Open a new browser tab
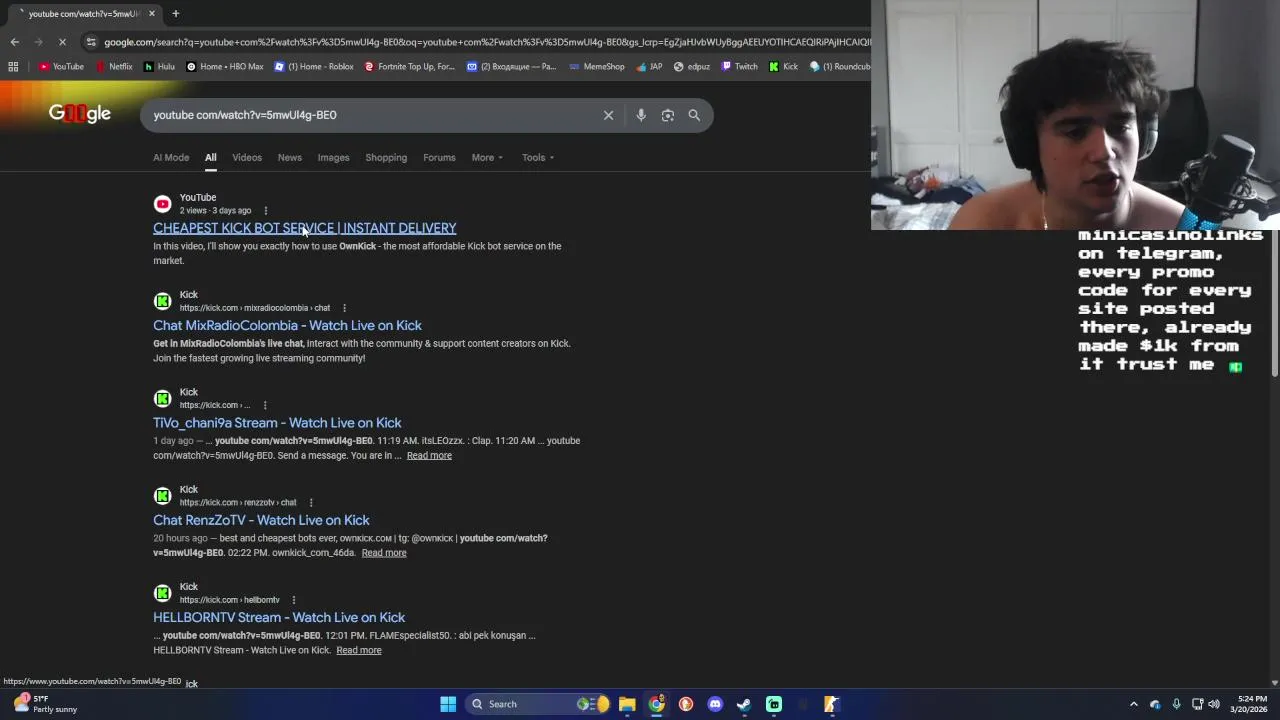 click(x=175, y=13)
